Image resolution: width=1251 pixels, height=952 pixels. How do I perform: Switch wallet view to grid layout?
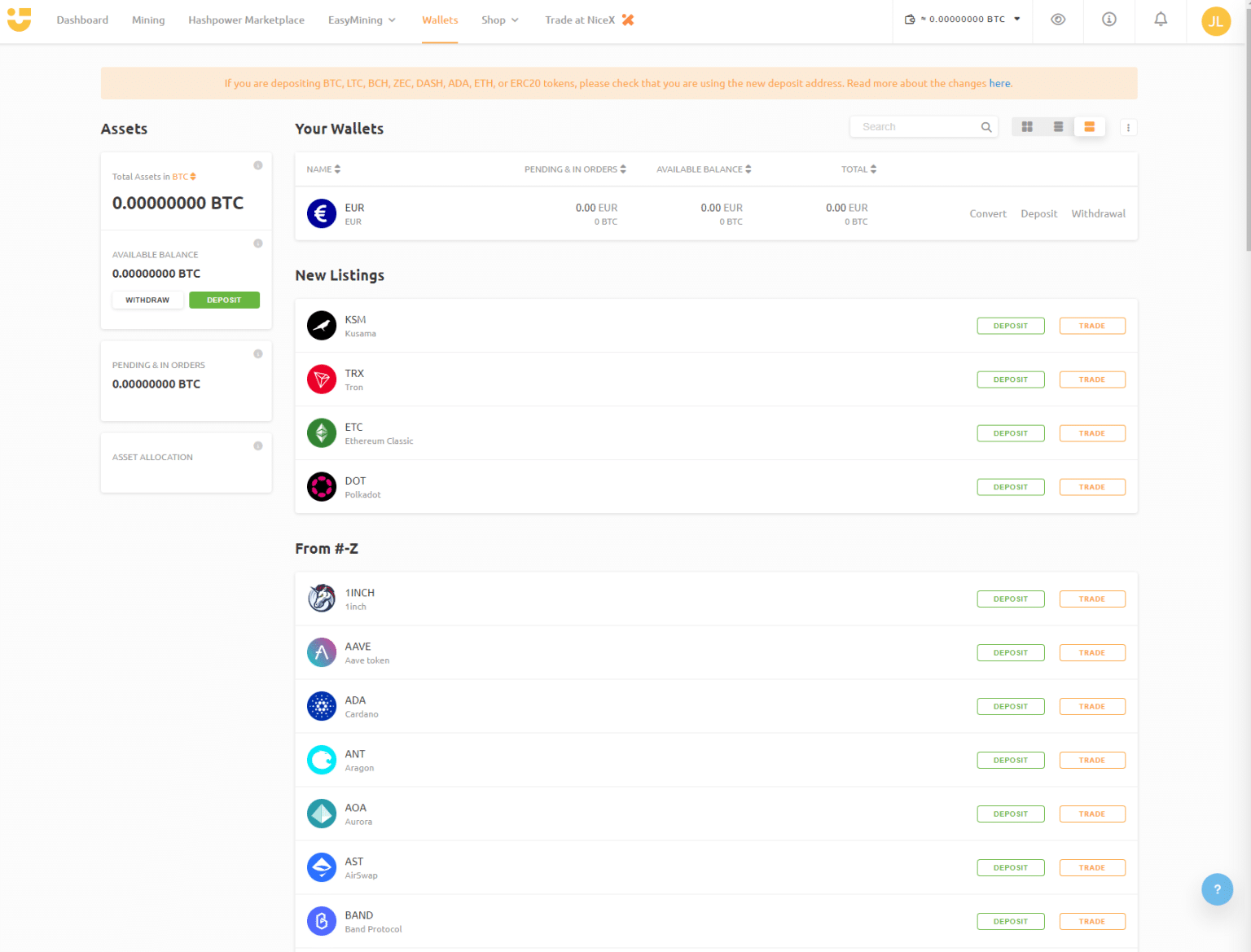[x=1027, y=127]
